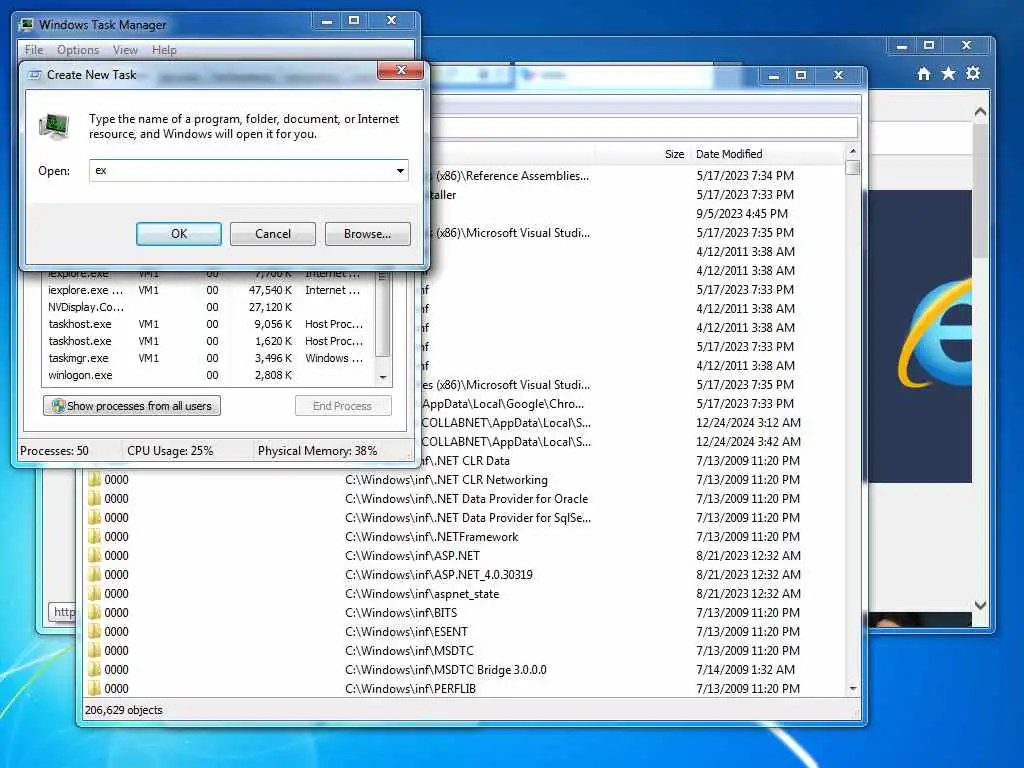Select folder icon for aspnet_state row
Screen dimensions: 1024x768
pos(94,593)
